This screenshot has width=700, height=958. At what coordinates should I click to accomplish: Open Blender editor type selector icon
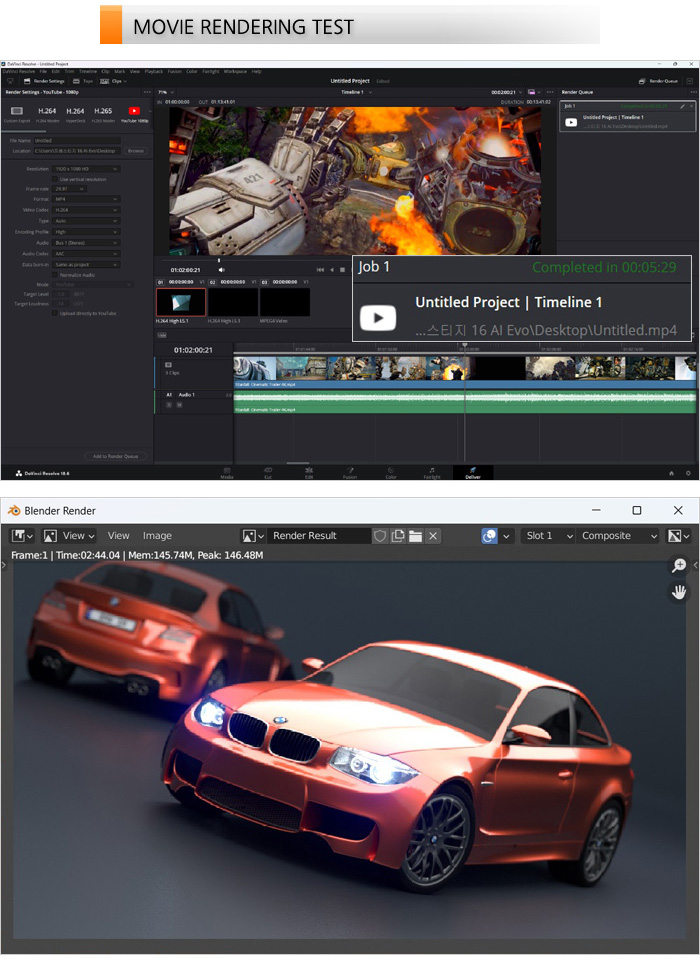coord(22,536)
